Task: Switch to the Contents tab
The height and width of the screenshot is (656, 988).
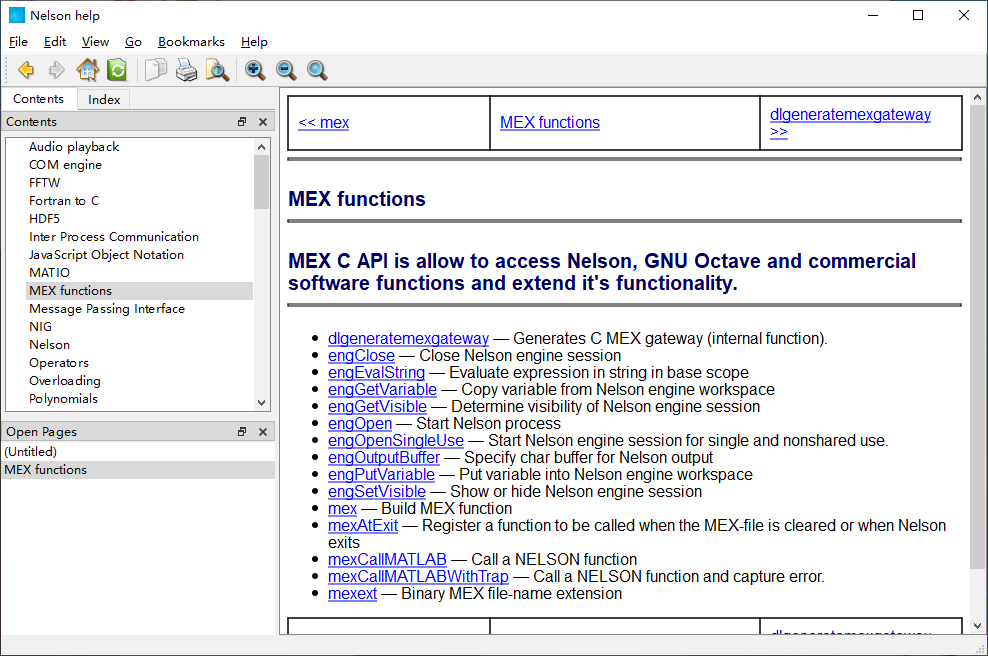Action: (x=38, y=99)
